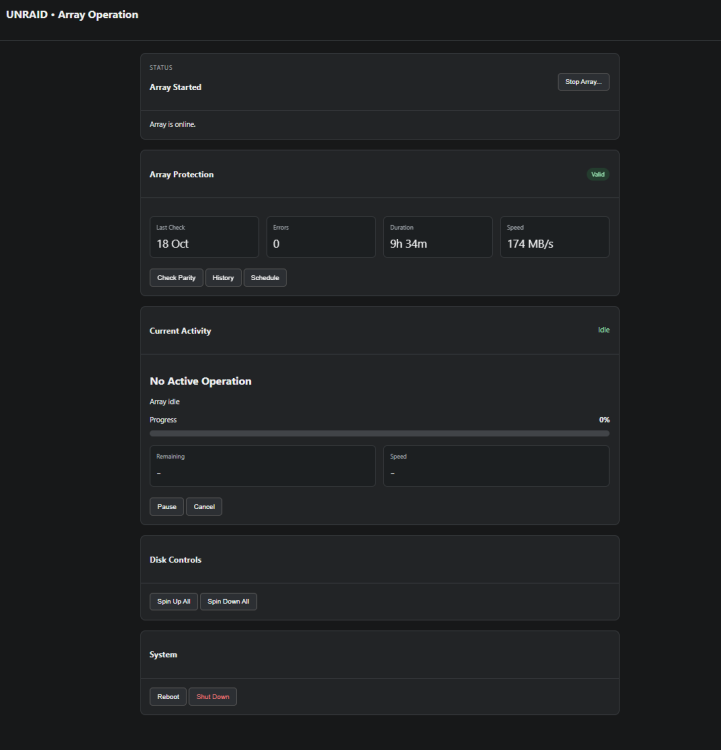
Task: Select the Last Check 18 Oct tile
Action: pyautogui.click(x=204, y=237)
